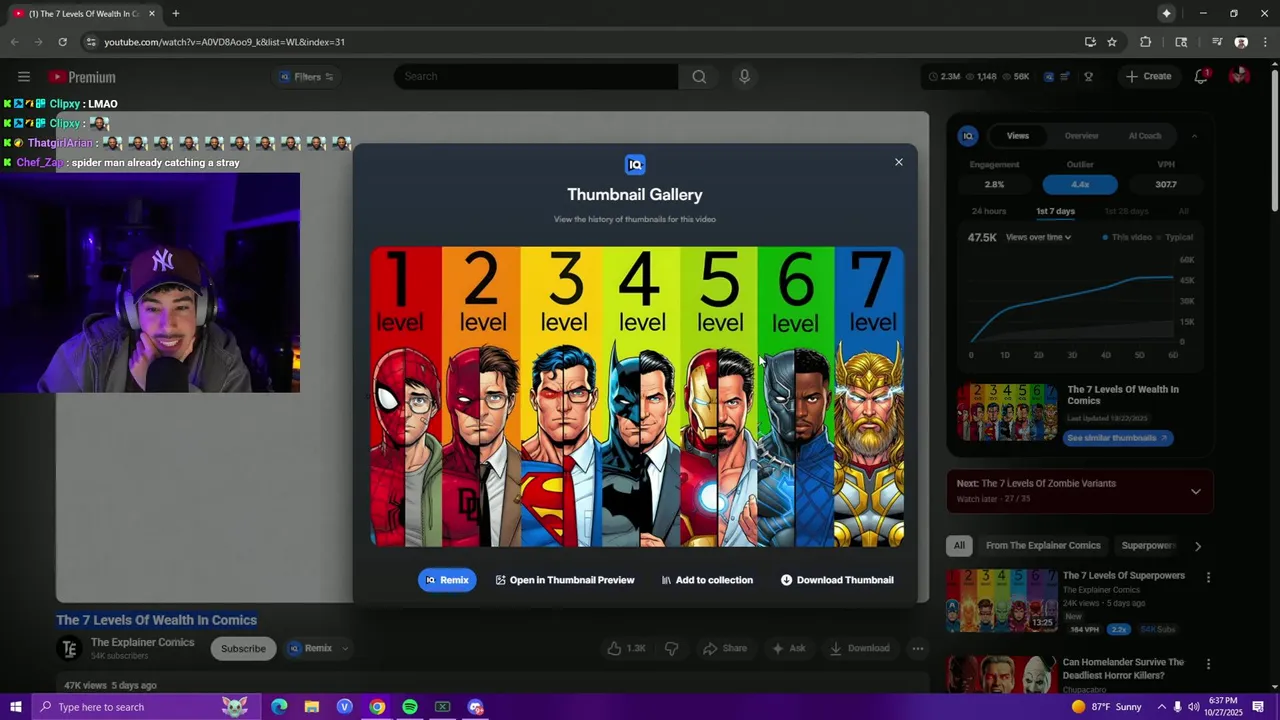Click the list icon next to header IQ badge
Viewport: 1280px width, 720px height.
[1065, 77]
